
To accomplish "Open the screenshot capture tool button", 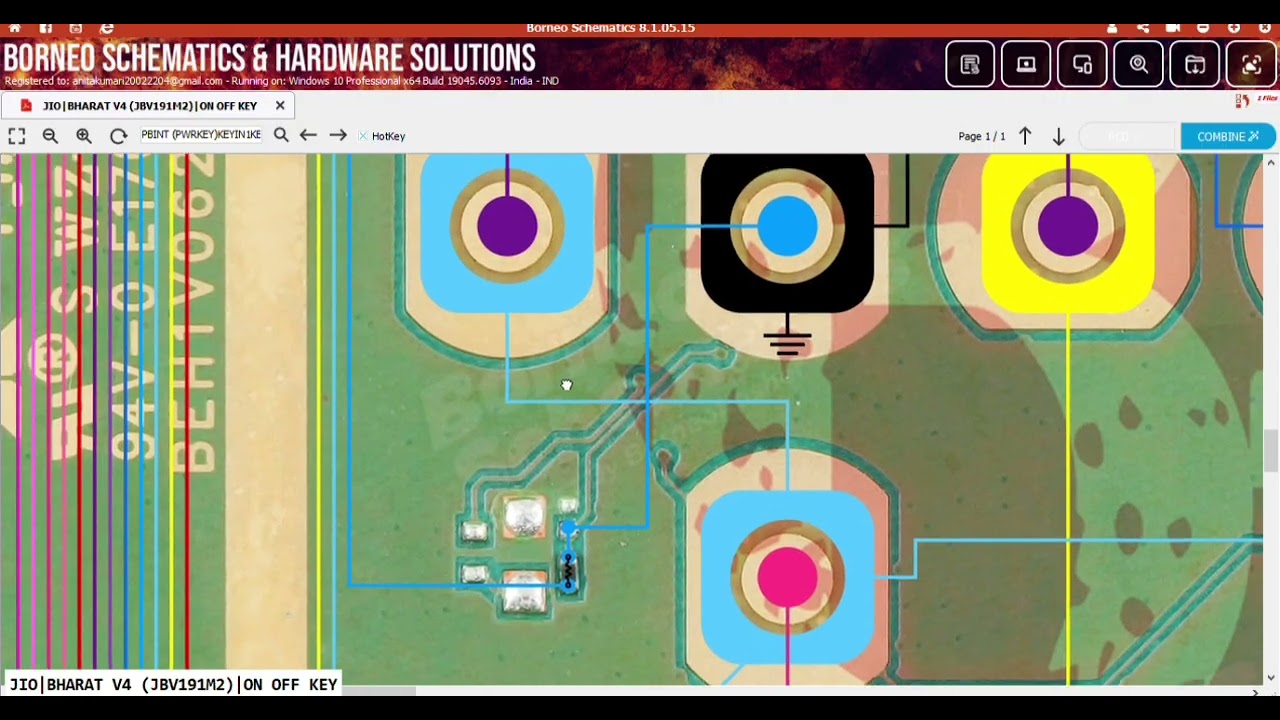I will click(1251, 65).
